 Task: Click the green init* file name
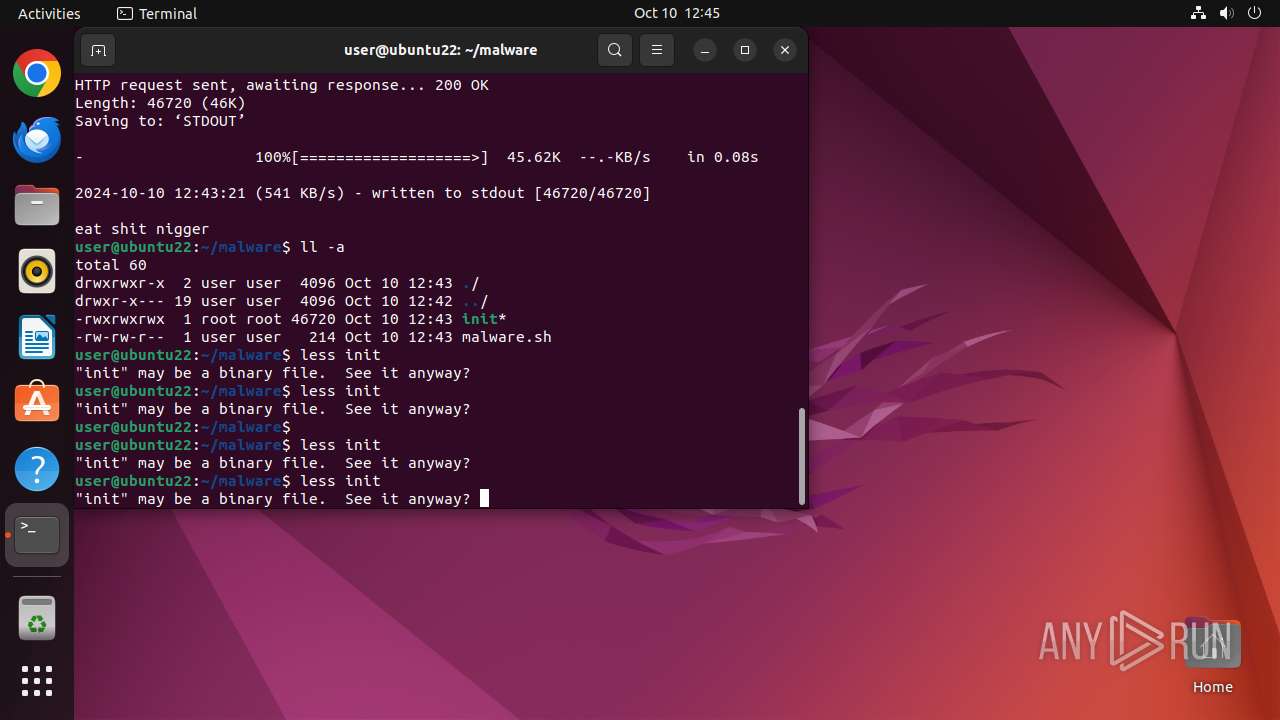point(484,319)
